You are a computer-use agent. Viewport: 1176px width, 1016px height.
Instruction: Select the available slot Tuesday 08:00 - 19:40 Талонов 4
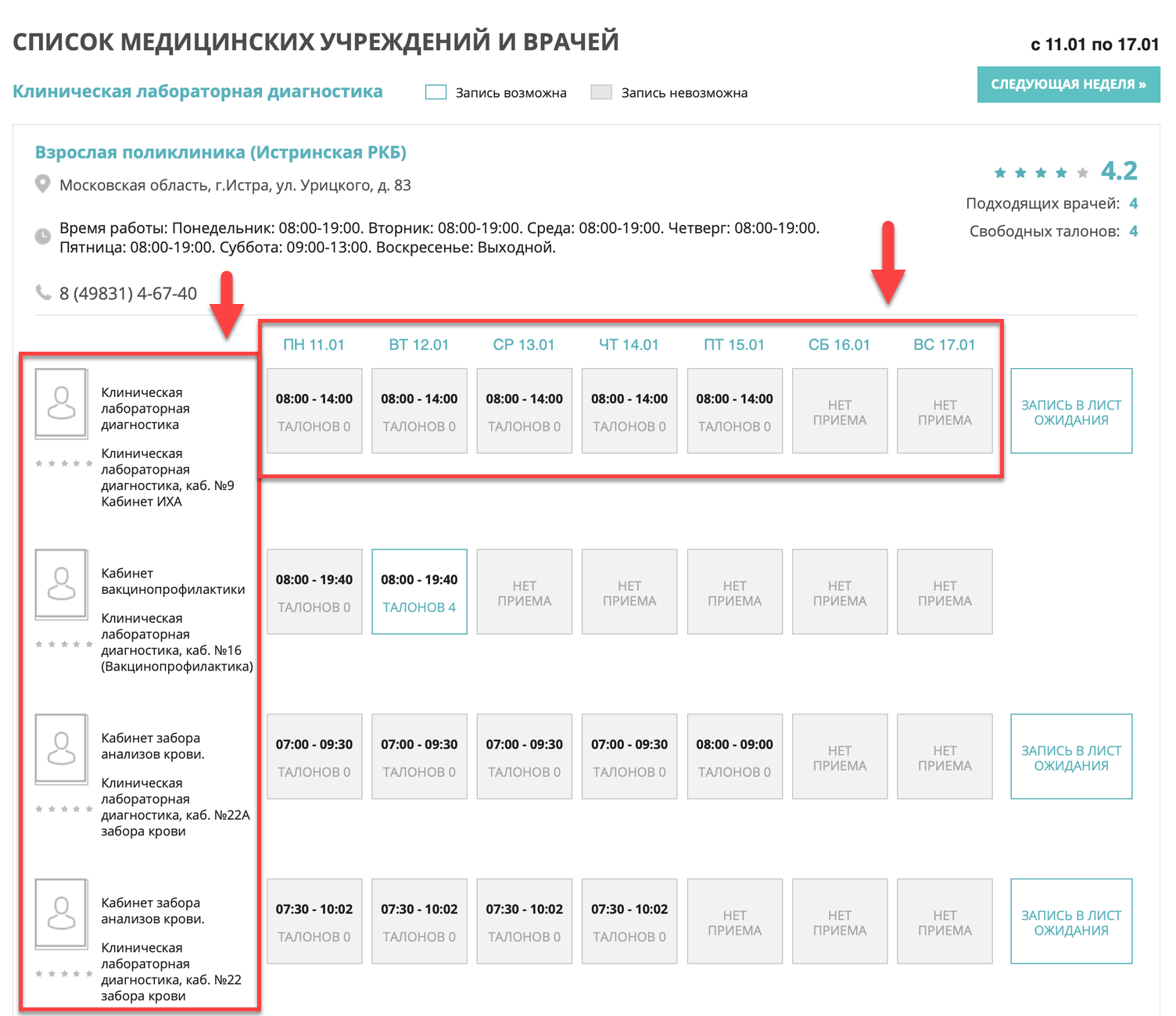coord(419,592)
